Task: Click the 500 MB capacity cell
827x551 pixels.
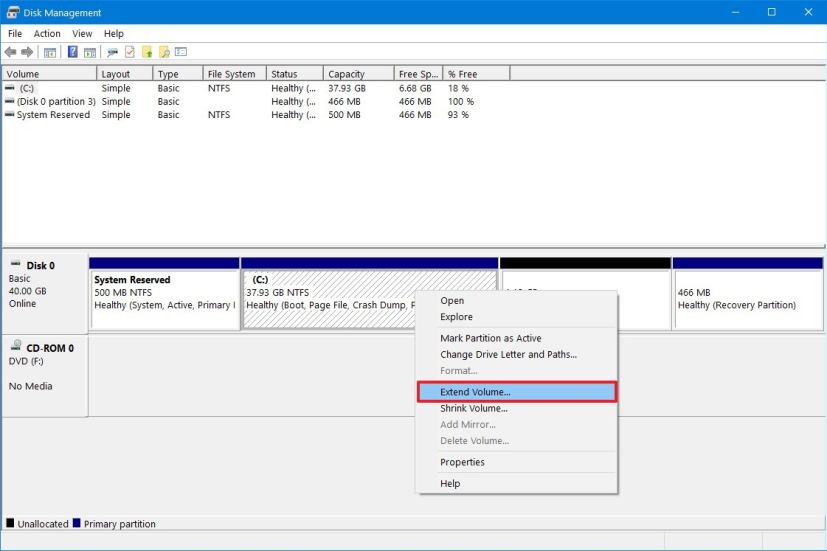Action: (344, 114)
